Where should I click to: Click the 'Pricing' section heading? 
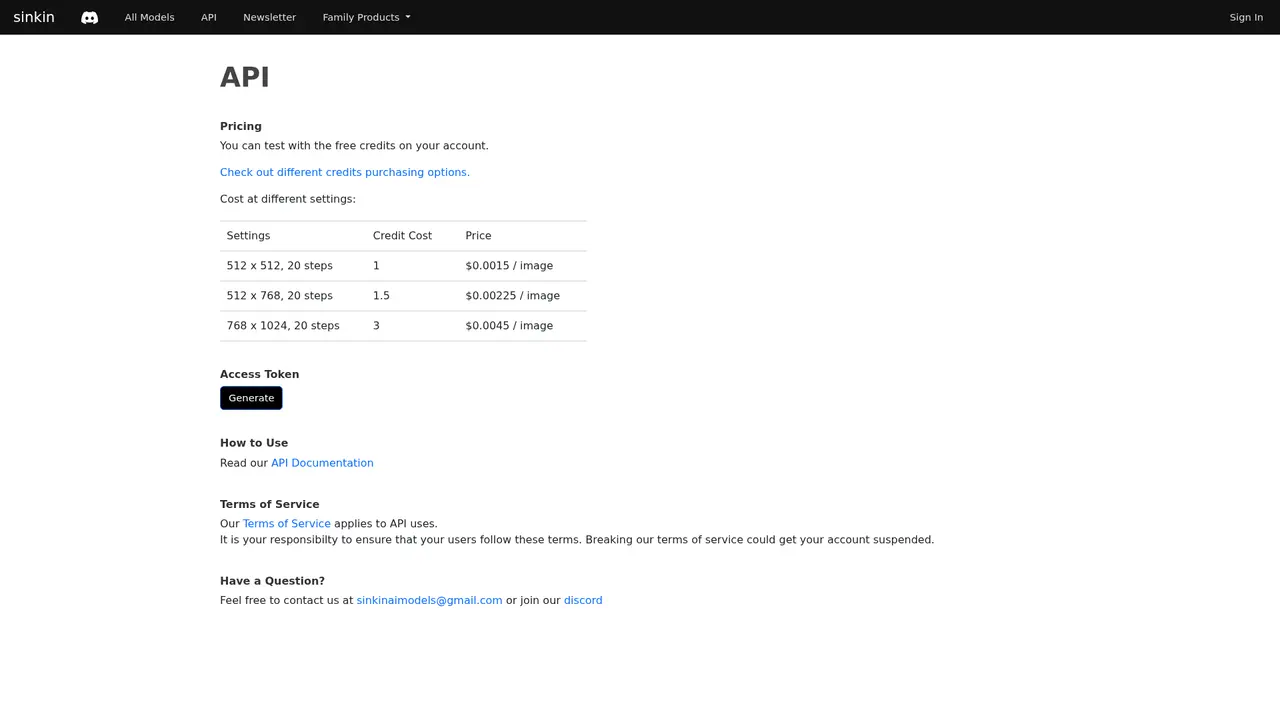(x=241, y=126)
